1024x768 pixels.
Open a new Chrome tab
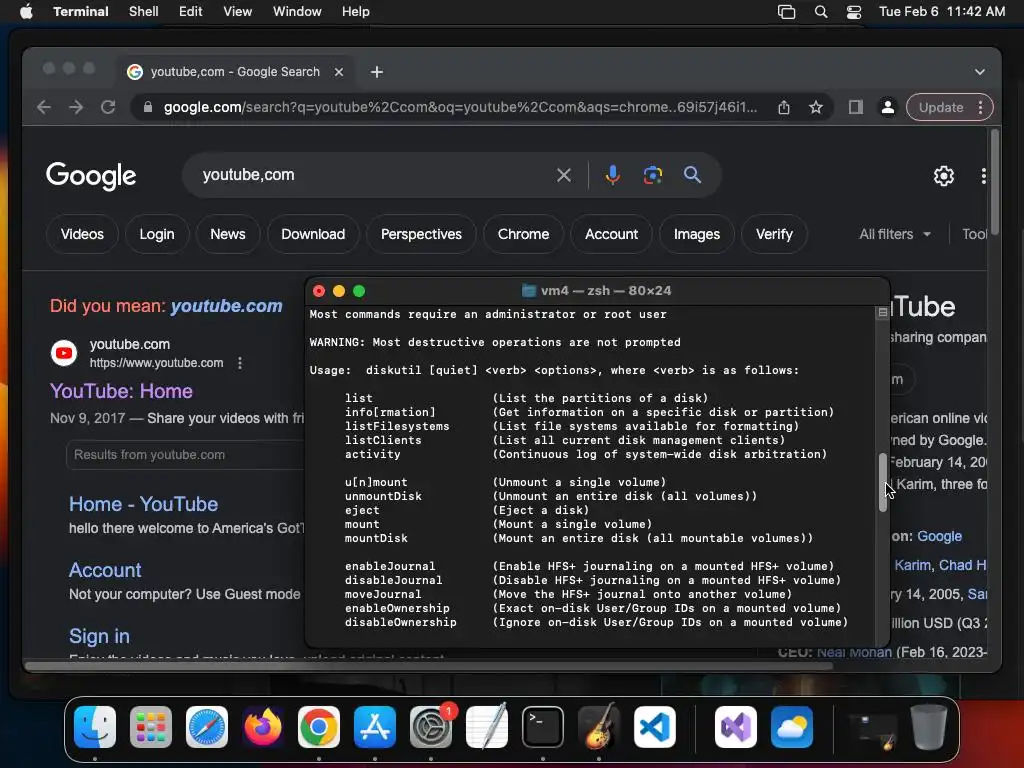377,72
